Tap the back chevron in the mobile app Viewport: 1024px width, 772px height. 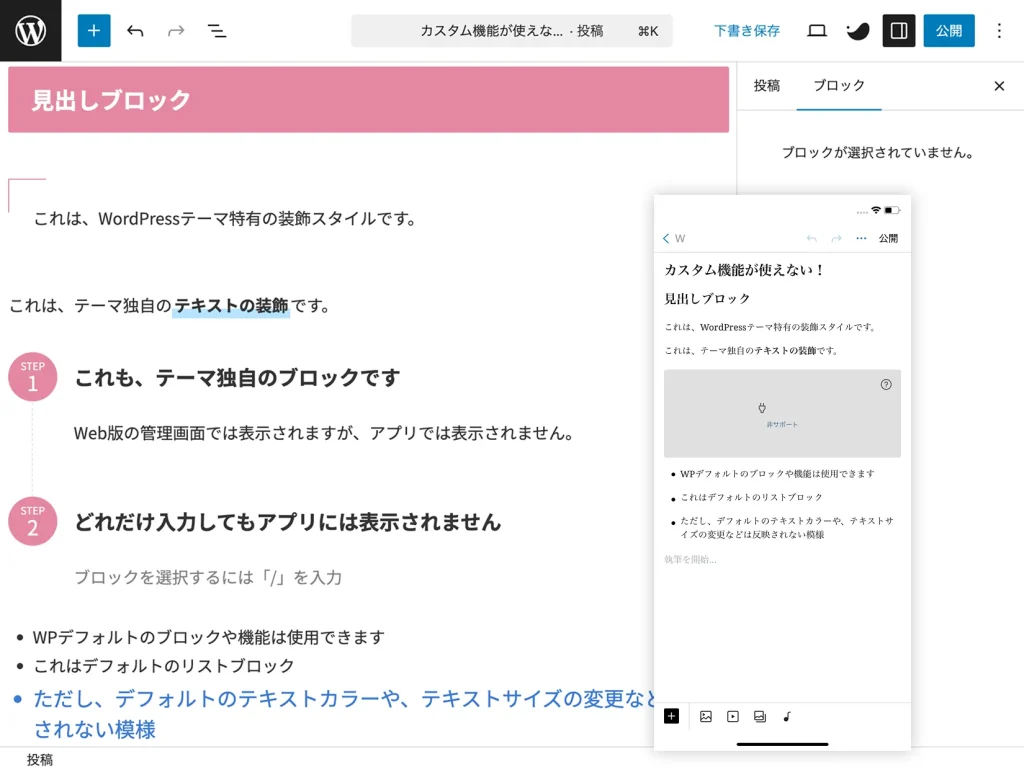(665, 238)
